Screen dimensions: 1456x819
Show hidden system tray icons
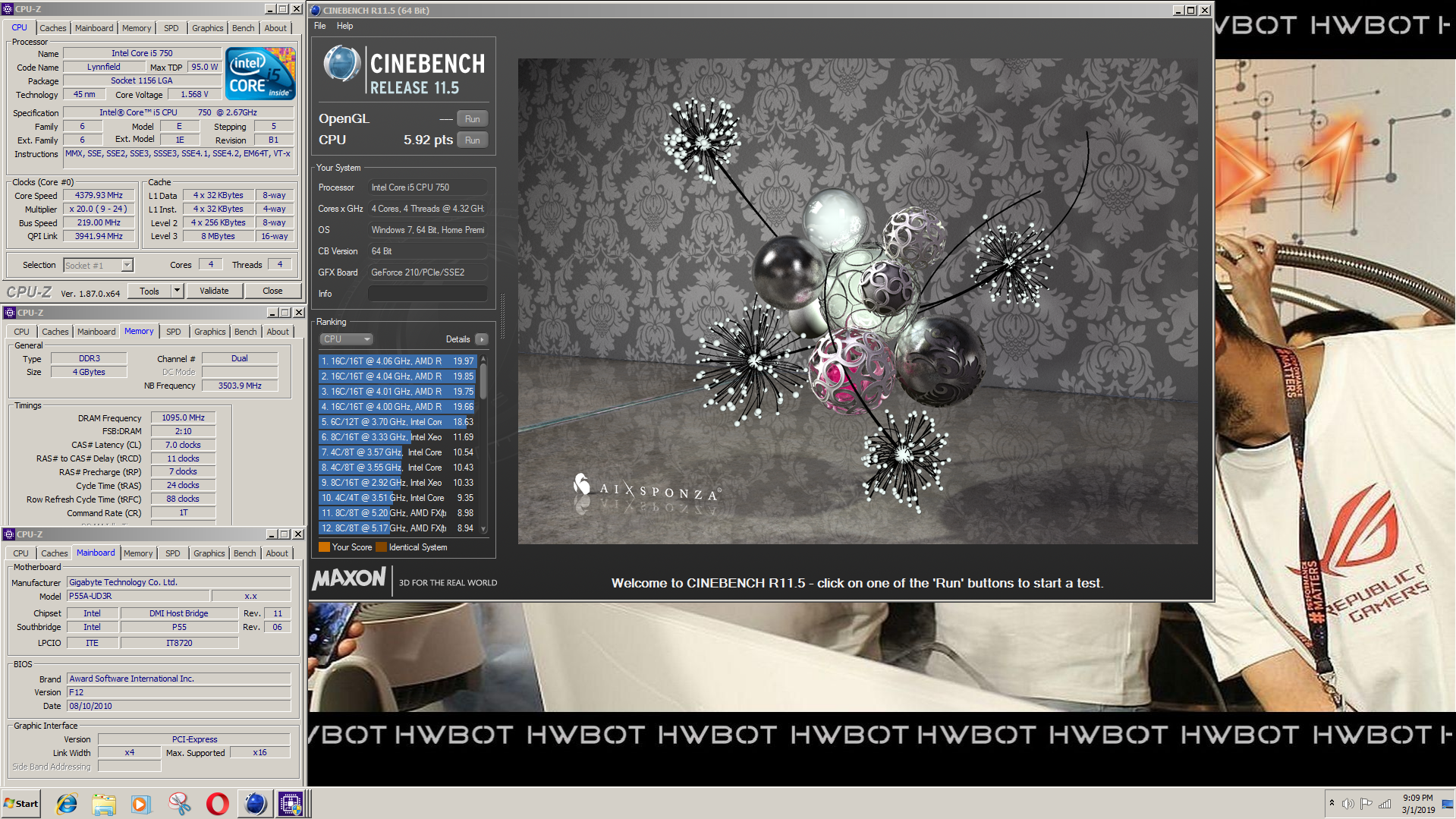click(x=1331, y=803)
